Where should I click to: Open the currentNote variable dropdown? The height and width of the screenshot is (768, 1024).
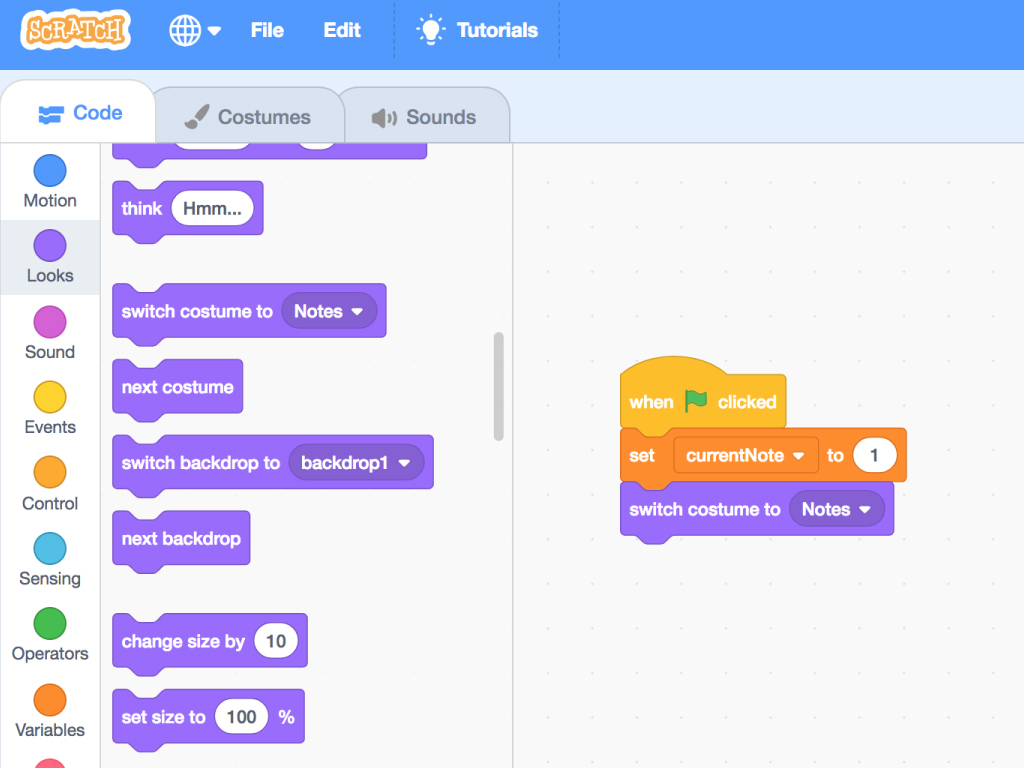(745, 455)
